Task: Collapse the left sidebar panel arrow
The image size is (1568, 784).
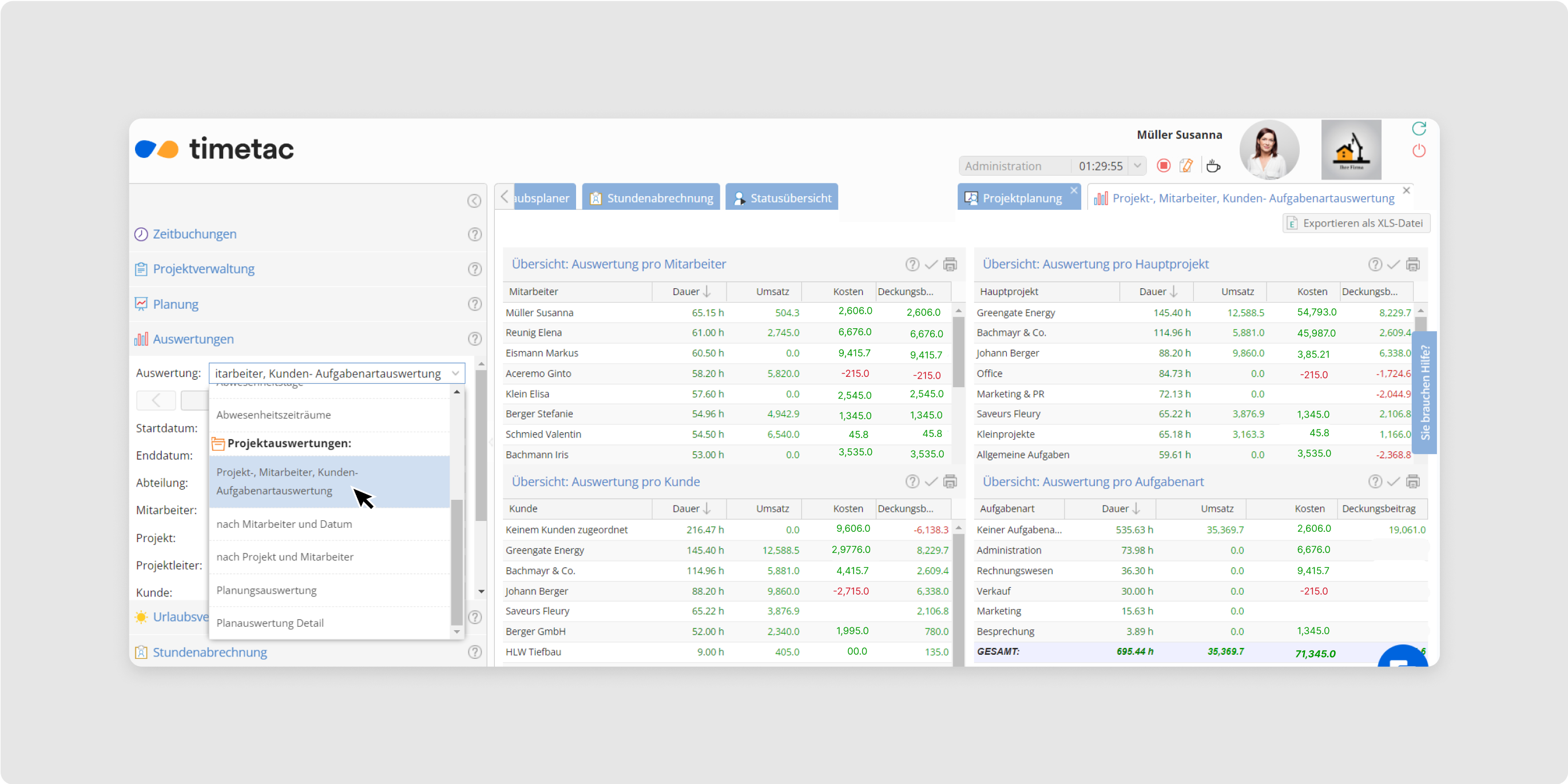Action: coord(474,201)
